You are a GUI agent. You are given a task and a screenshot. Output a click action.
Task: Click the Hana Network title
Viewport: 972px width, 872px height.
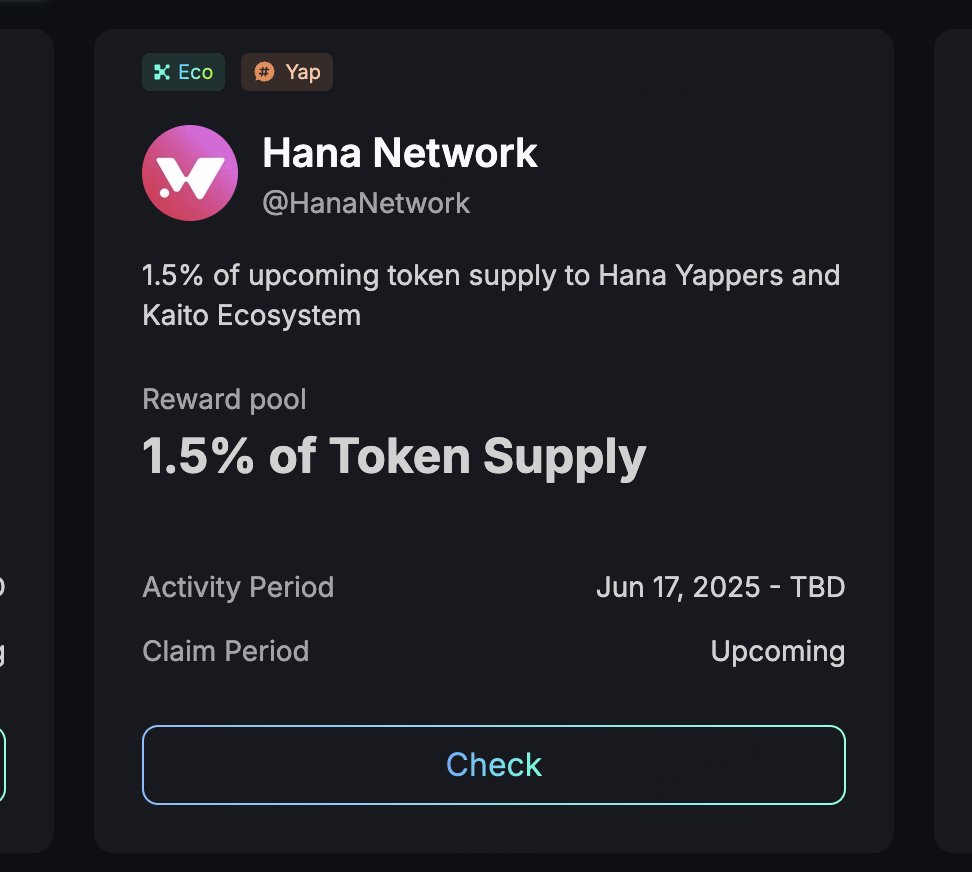[x=400, y=152]
